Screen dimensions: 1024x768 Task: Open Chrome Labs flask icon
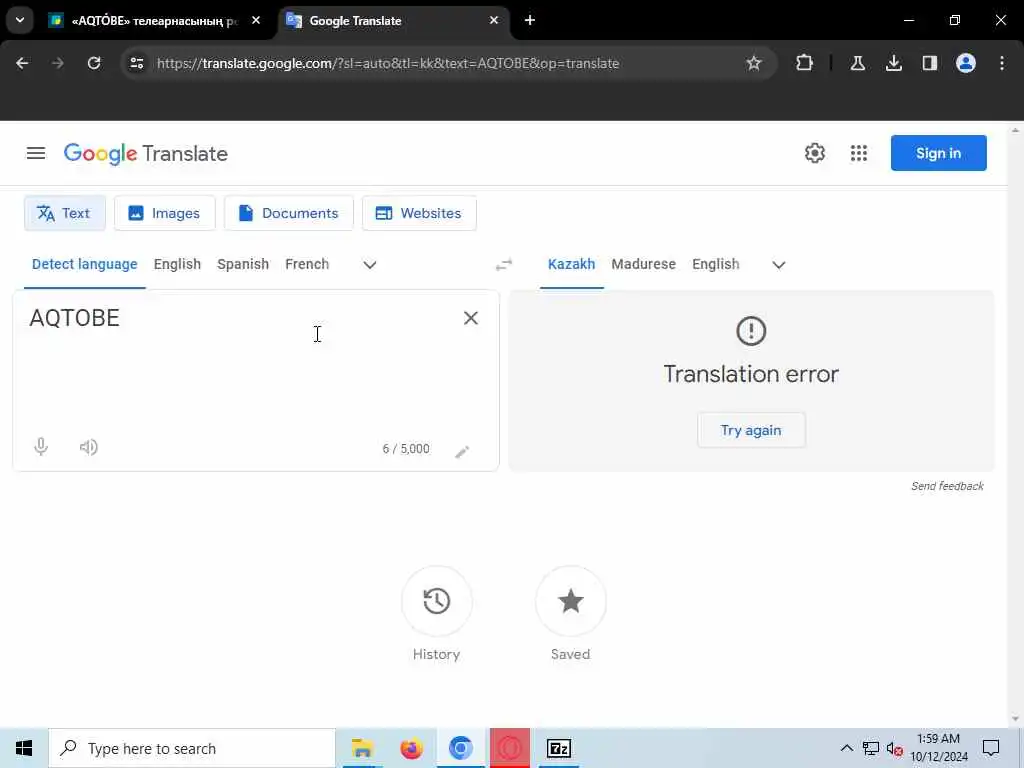tap(857, 63)
